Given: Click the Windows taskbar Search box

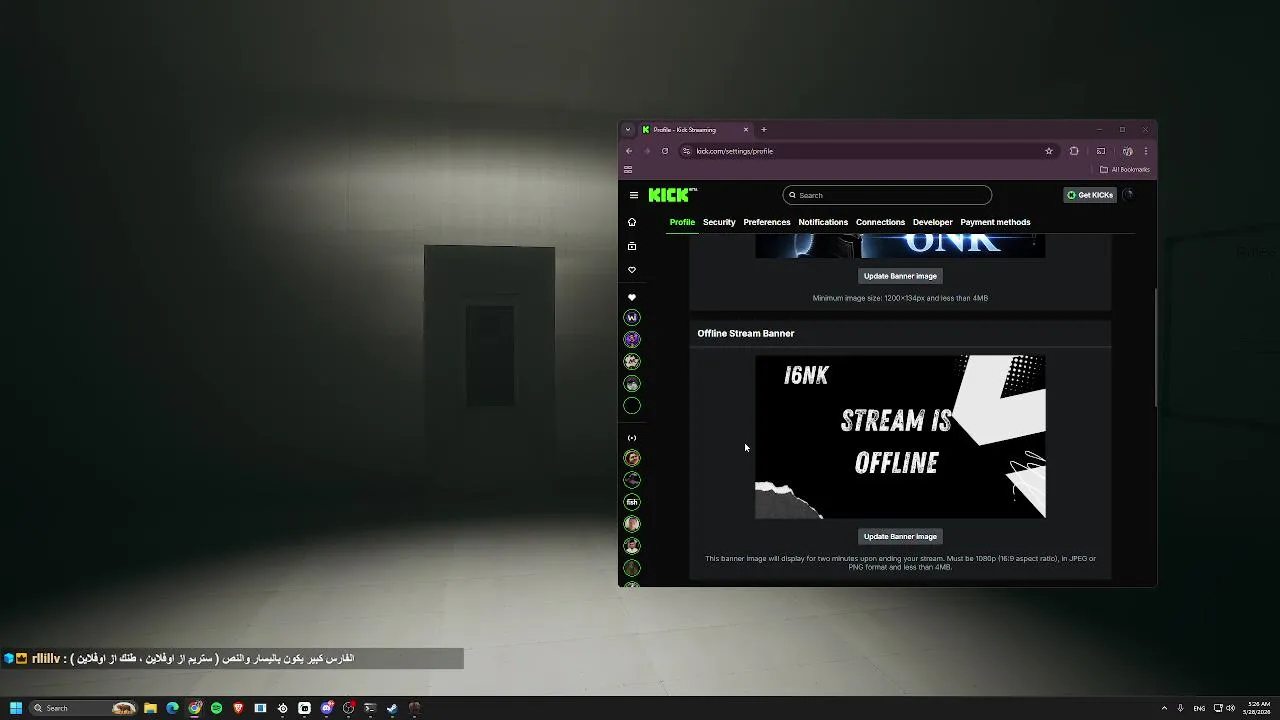Looking at the screenshot, I should point(83,708).
